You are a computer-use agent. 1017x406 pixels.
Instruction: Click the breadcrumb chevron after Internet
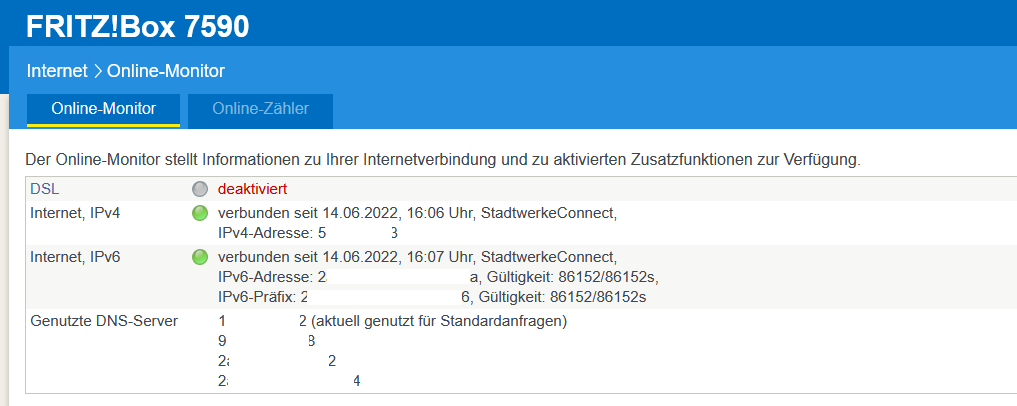pyautogui.click(x=97, y=71)
